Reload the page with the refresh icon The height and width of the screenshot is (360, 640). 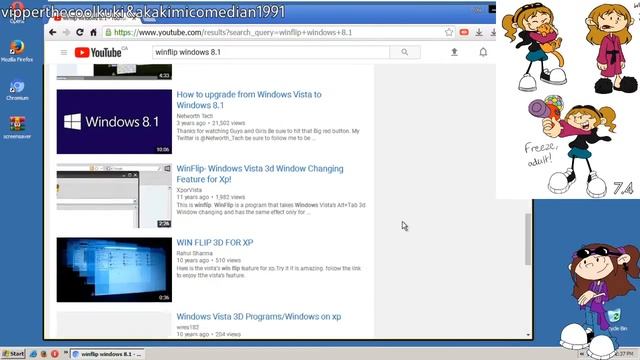pos(80,32)
